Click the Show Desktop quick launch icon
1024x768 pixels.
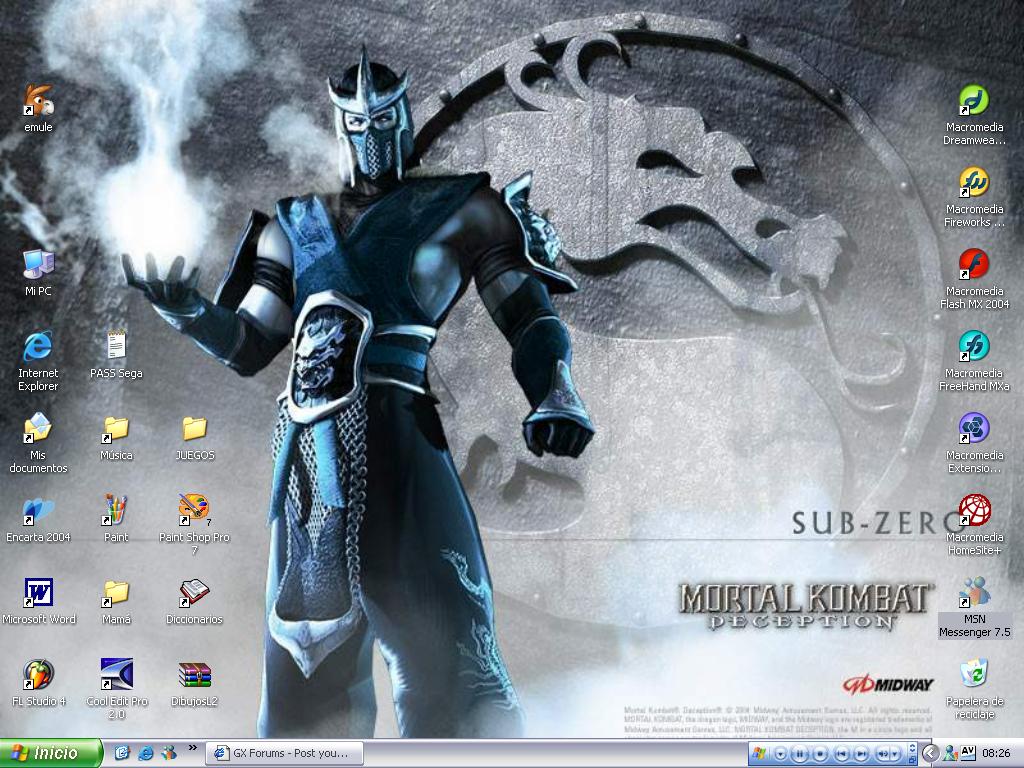coord(122,753)
